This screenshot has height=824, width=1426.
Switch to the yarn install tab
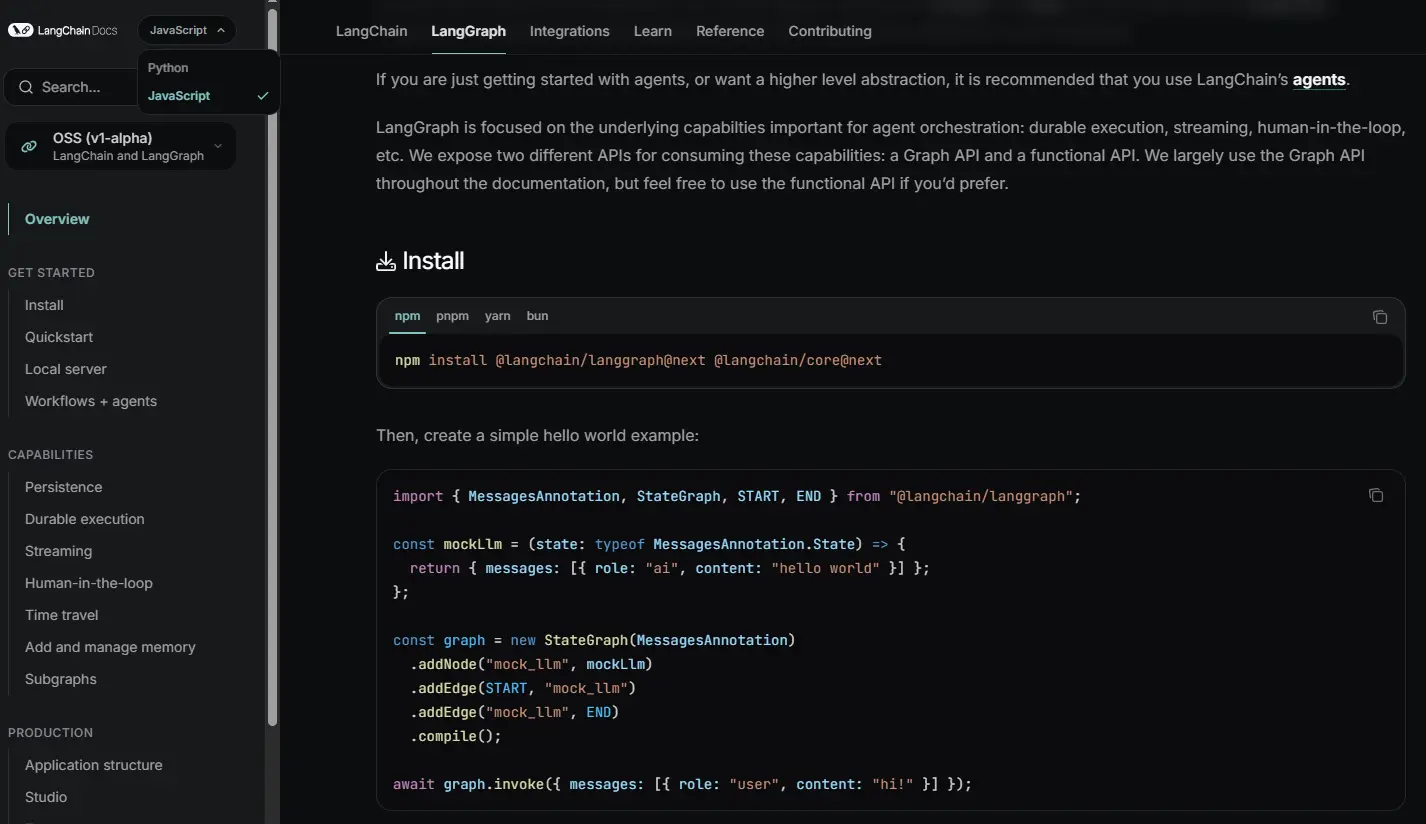(x=497, y=316)
